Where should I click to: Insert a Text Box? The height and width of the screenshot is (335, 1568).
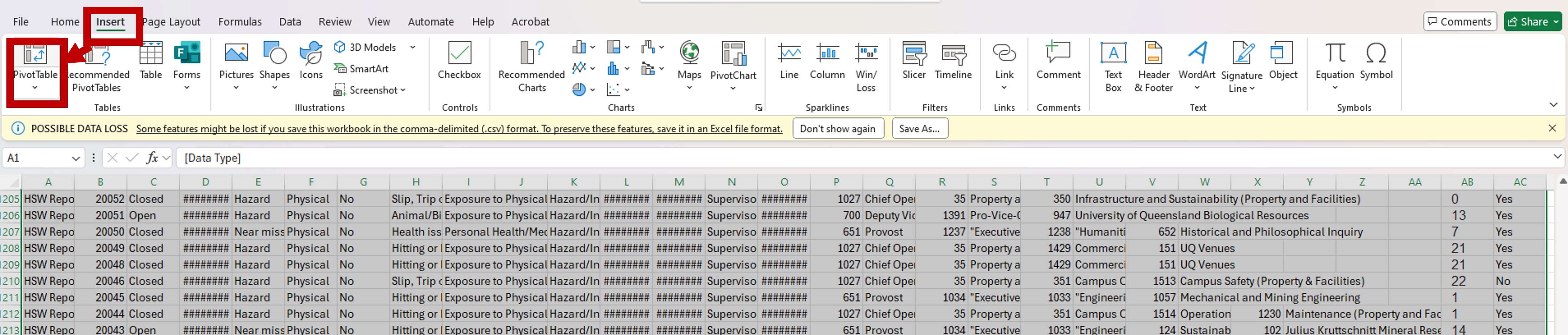pos(1113,67)
